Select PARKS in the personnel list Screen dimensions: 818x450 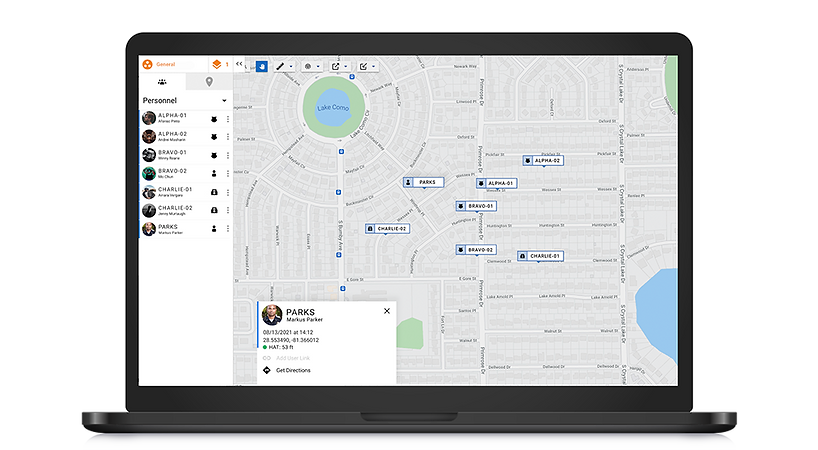pyautogui.click(x=186, y=229)
